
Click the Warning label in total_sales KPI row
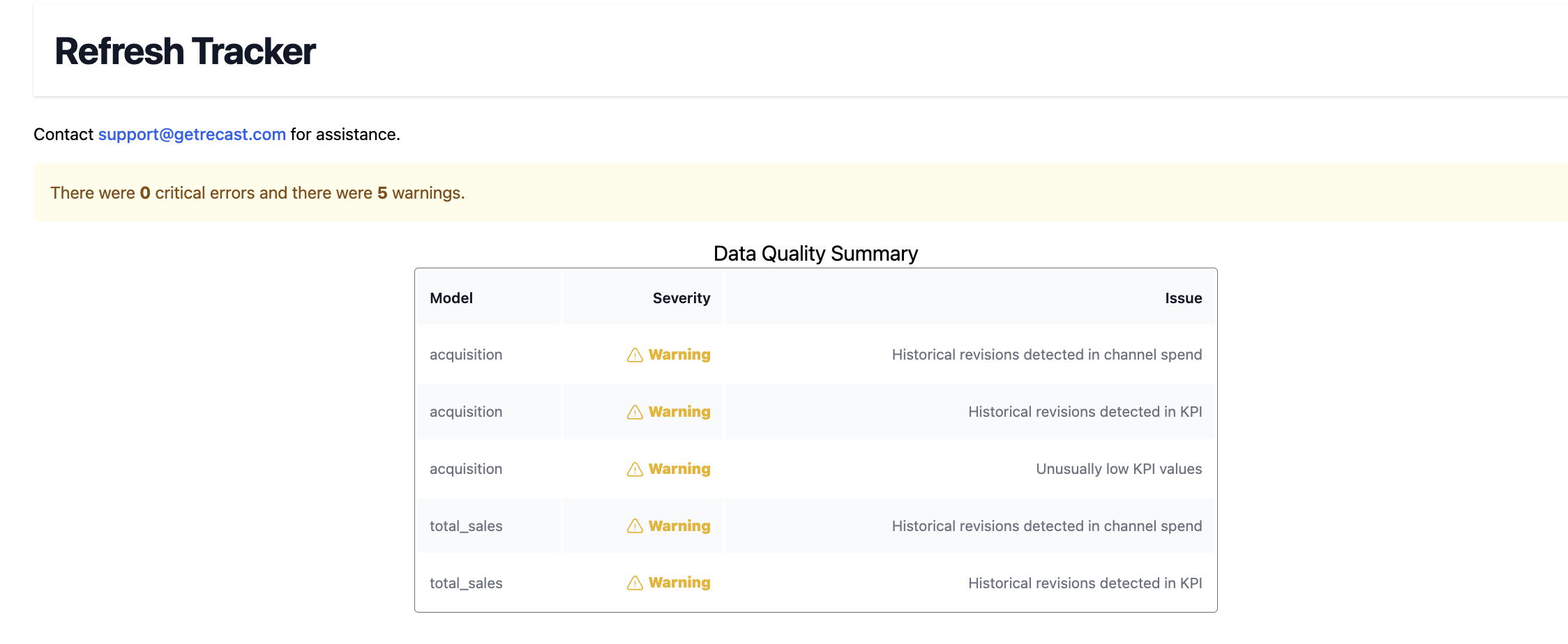[679, 583]
